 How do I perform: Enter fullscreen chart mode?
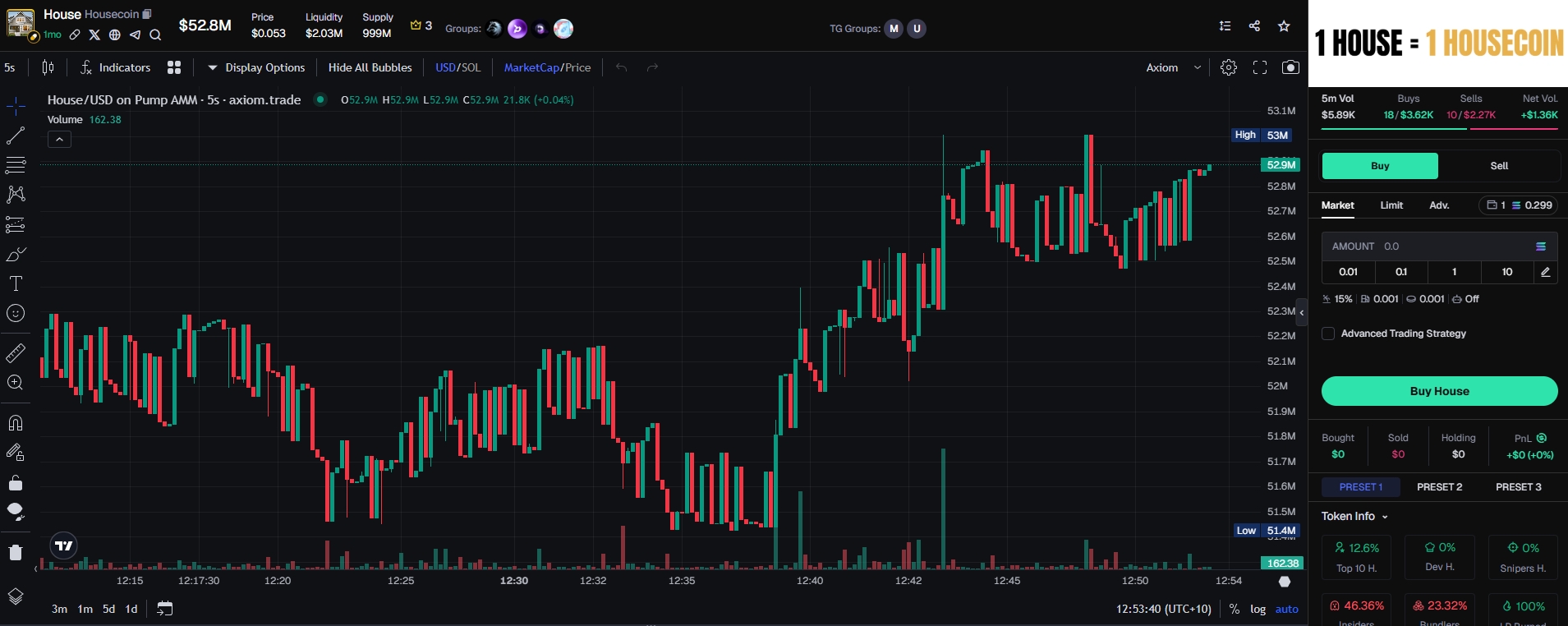tap(1260, 67)
